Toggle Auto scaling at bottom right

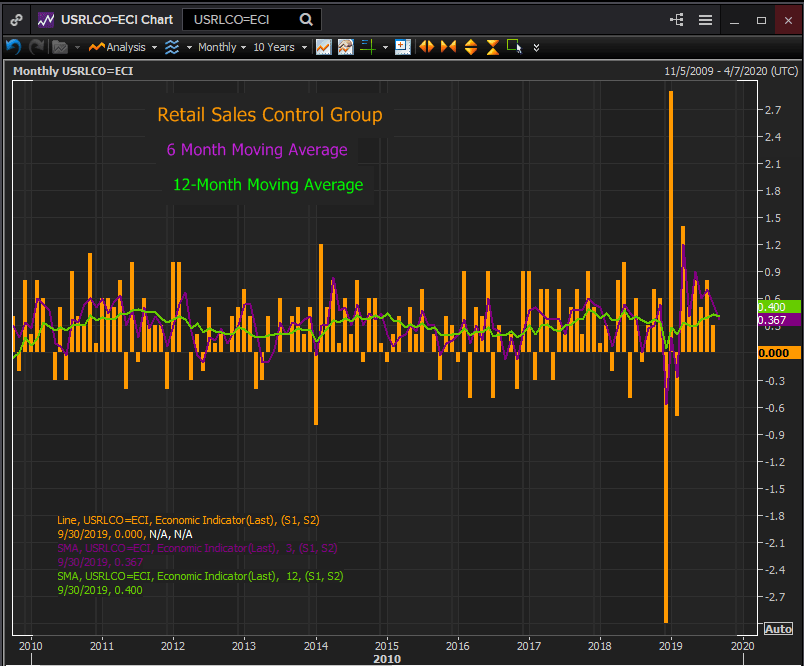(x=778, y=628)
